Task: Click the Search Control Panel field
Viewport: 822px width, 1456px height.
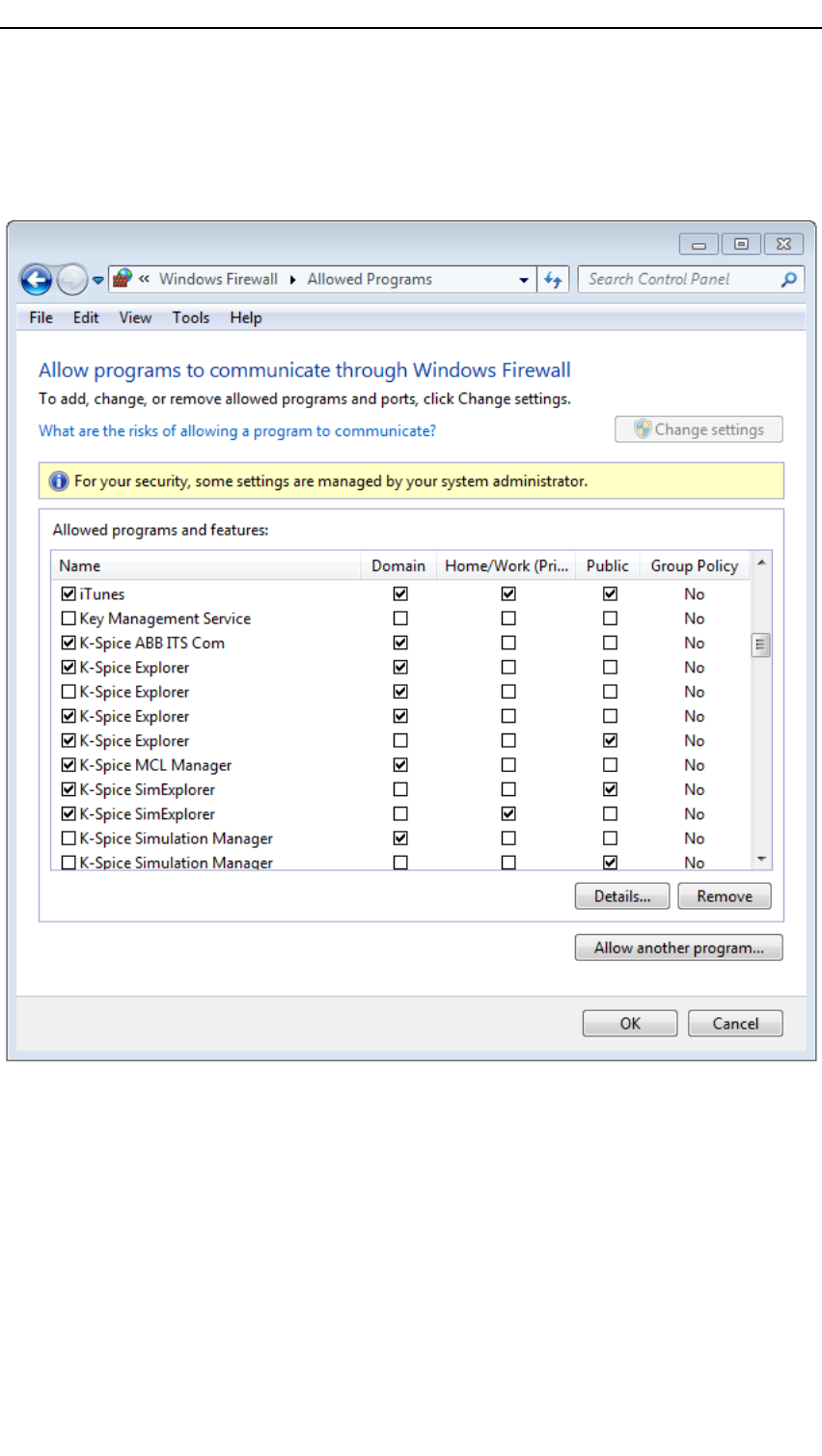Action: [680, 280]
